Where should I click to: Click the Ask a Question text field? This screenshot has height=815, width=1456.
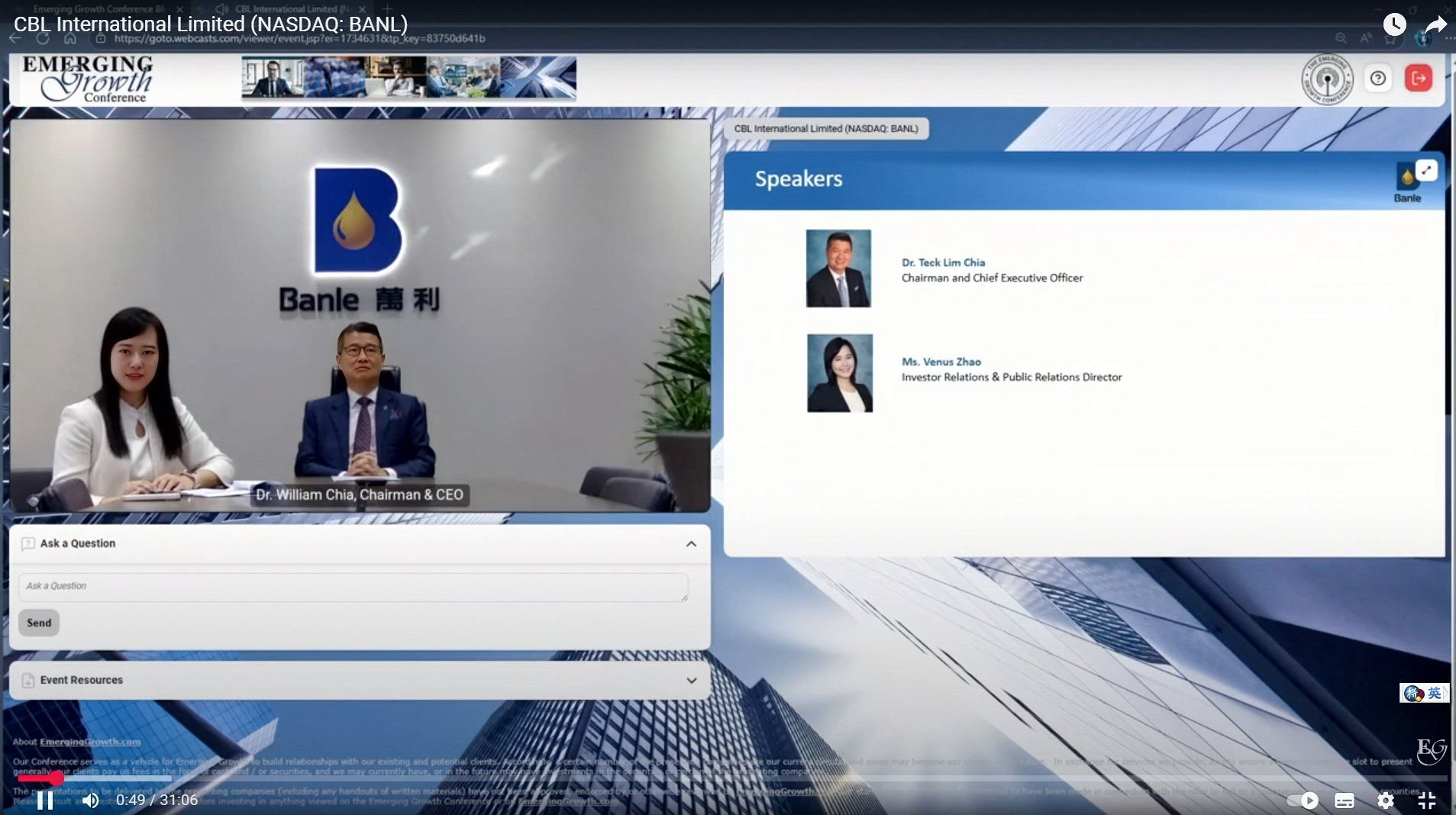point(353,586)
